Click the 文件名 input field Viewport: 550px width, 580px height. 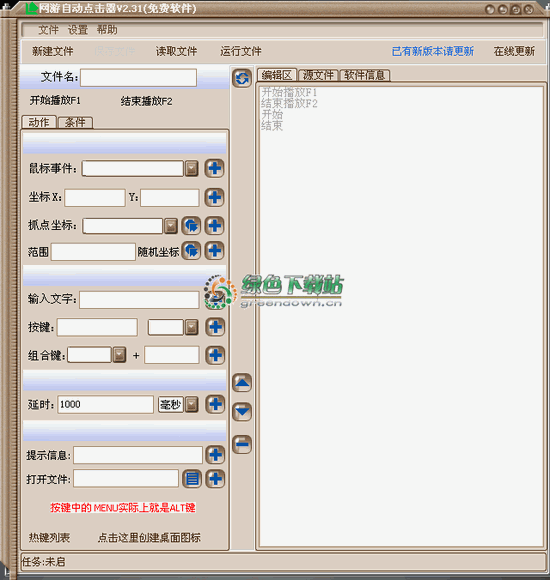point(138,78)
